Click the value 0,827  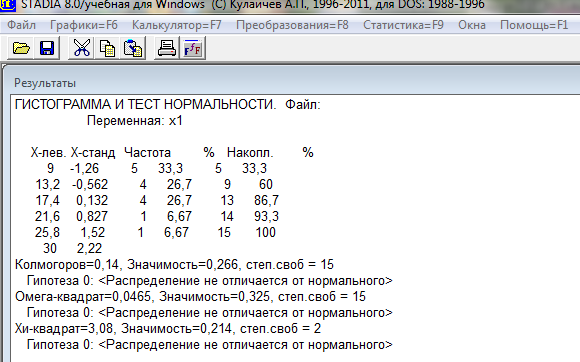point(92,216)
